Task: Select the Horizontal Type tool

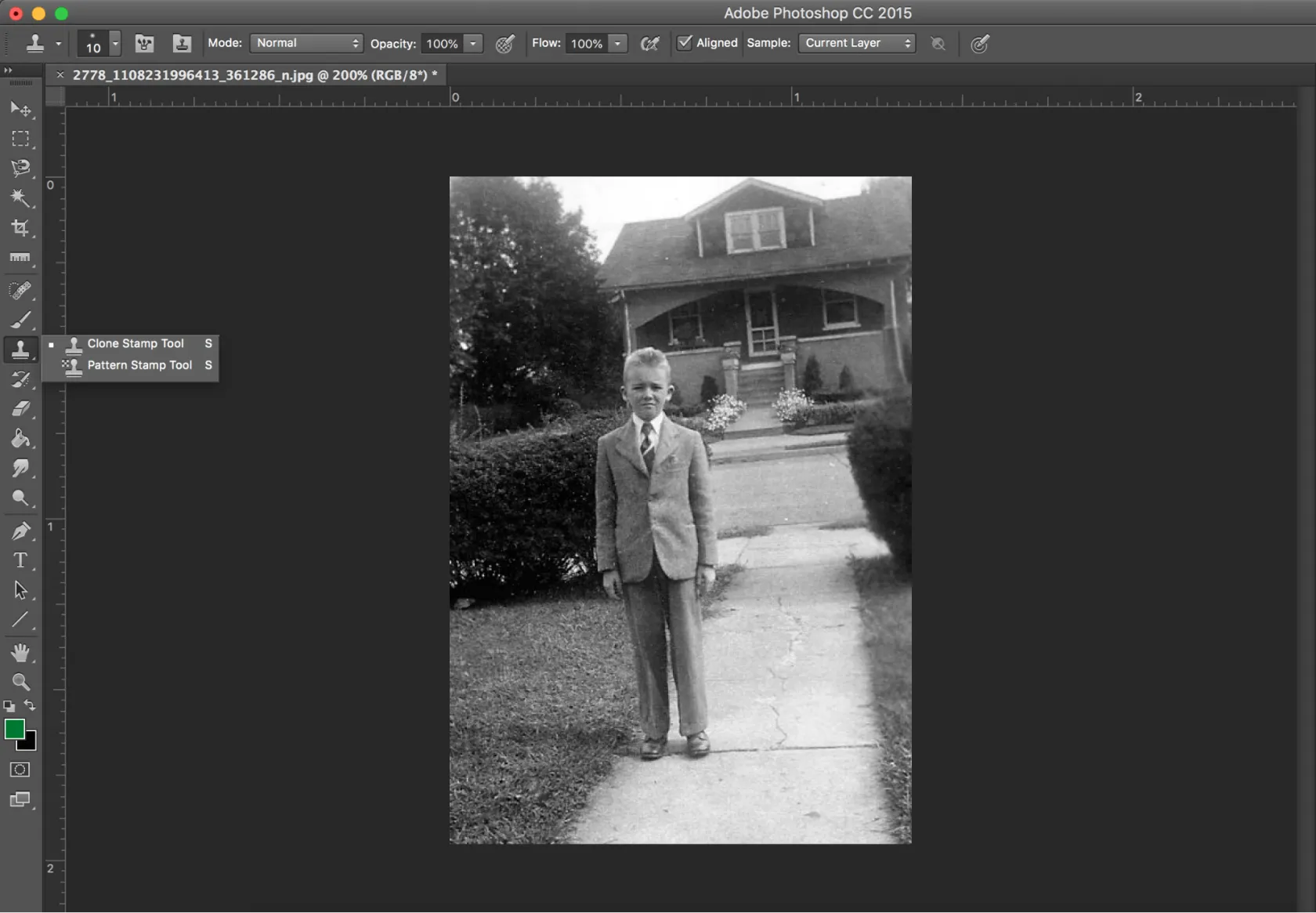Action: click(x=20, y=560)
